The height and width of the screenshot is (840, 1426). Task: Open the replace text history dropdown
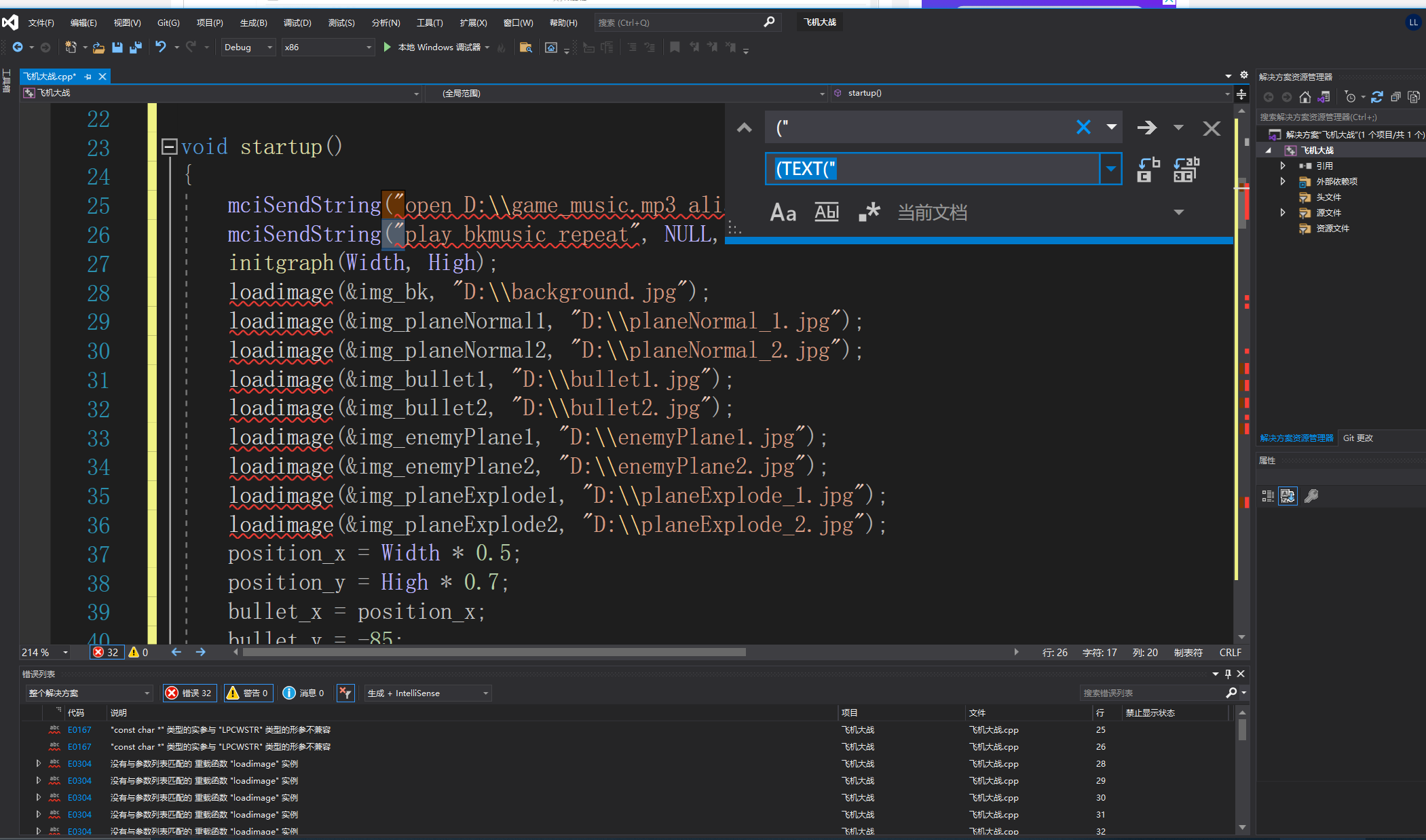pyautogui.click(x=1111, y=169)
